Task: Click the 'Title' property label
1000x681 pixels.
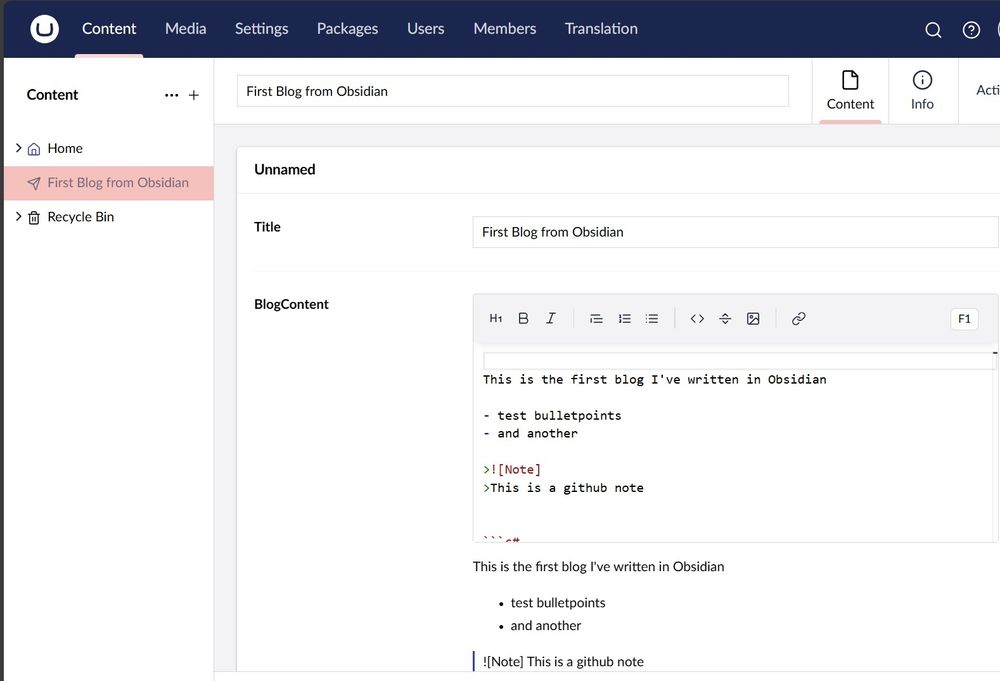Action: (x=267, y=227)
